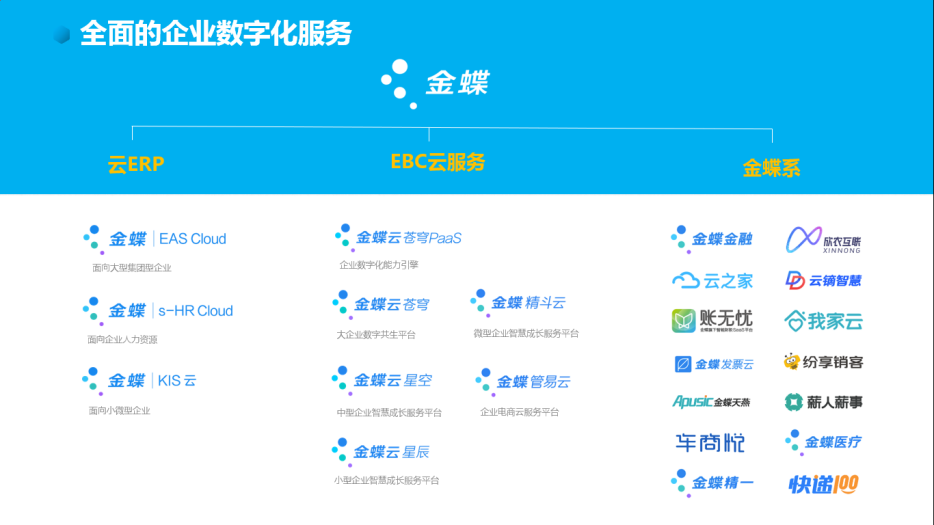Select the 金蝶 s-HR Cloud logo
This screenshot has width=934, height=525.
click(158, 311)
